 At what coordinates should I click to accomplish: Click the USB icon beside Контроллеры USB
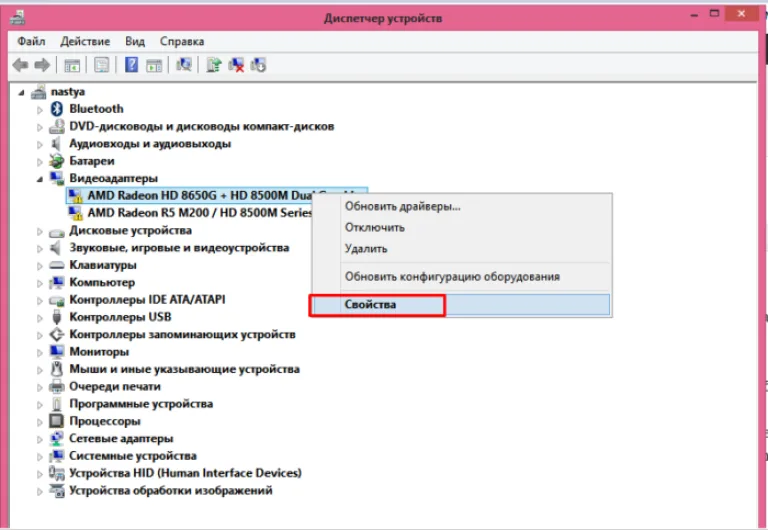click(57, 317)
